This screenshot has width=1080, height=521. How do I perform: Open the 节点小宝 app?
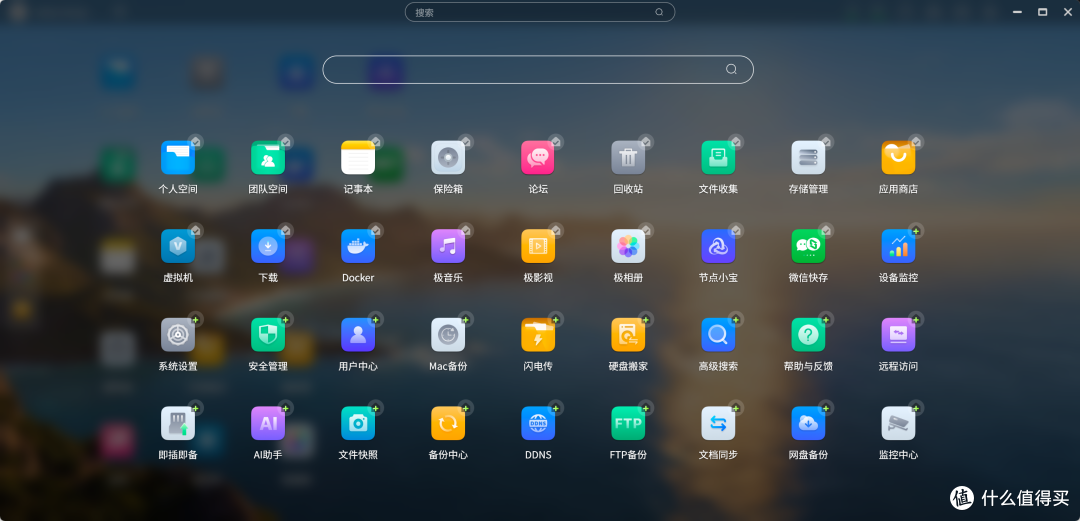click(718, 246)
